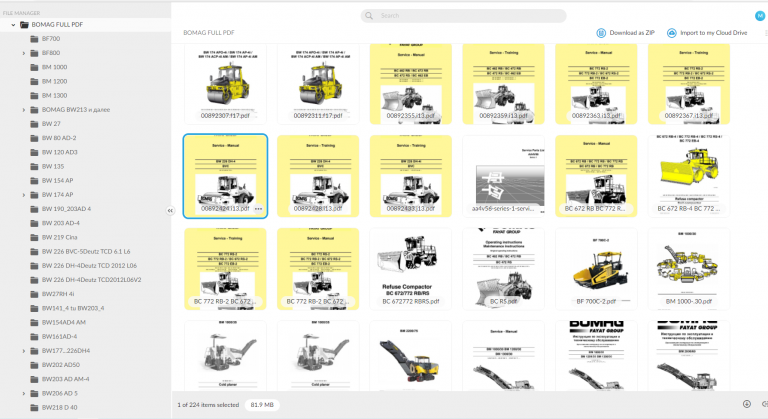This screenshot has width=768, height=419.
Task: Open the BM 1200 folder
Action: point(54,81)
